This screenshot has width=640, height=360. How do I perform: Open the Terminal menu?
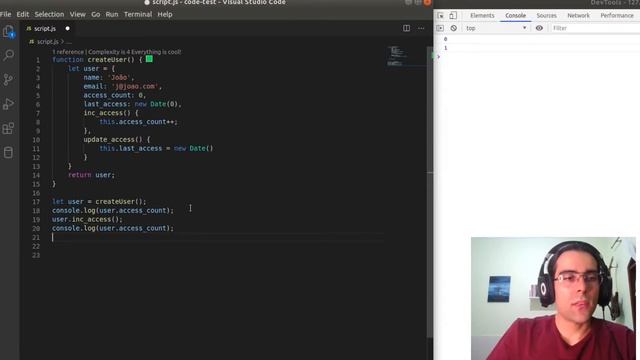coord(138,14)
